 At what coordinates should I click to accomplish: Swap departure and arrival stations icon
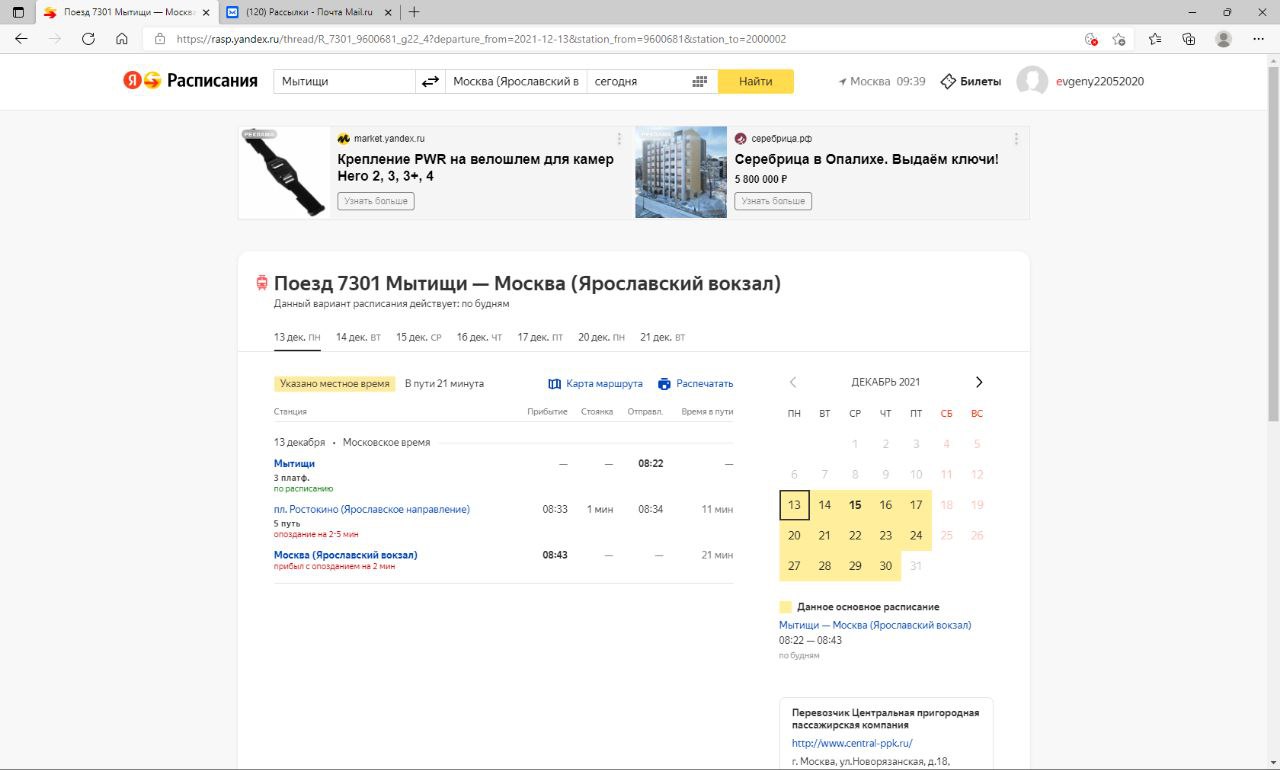point(430,82)
